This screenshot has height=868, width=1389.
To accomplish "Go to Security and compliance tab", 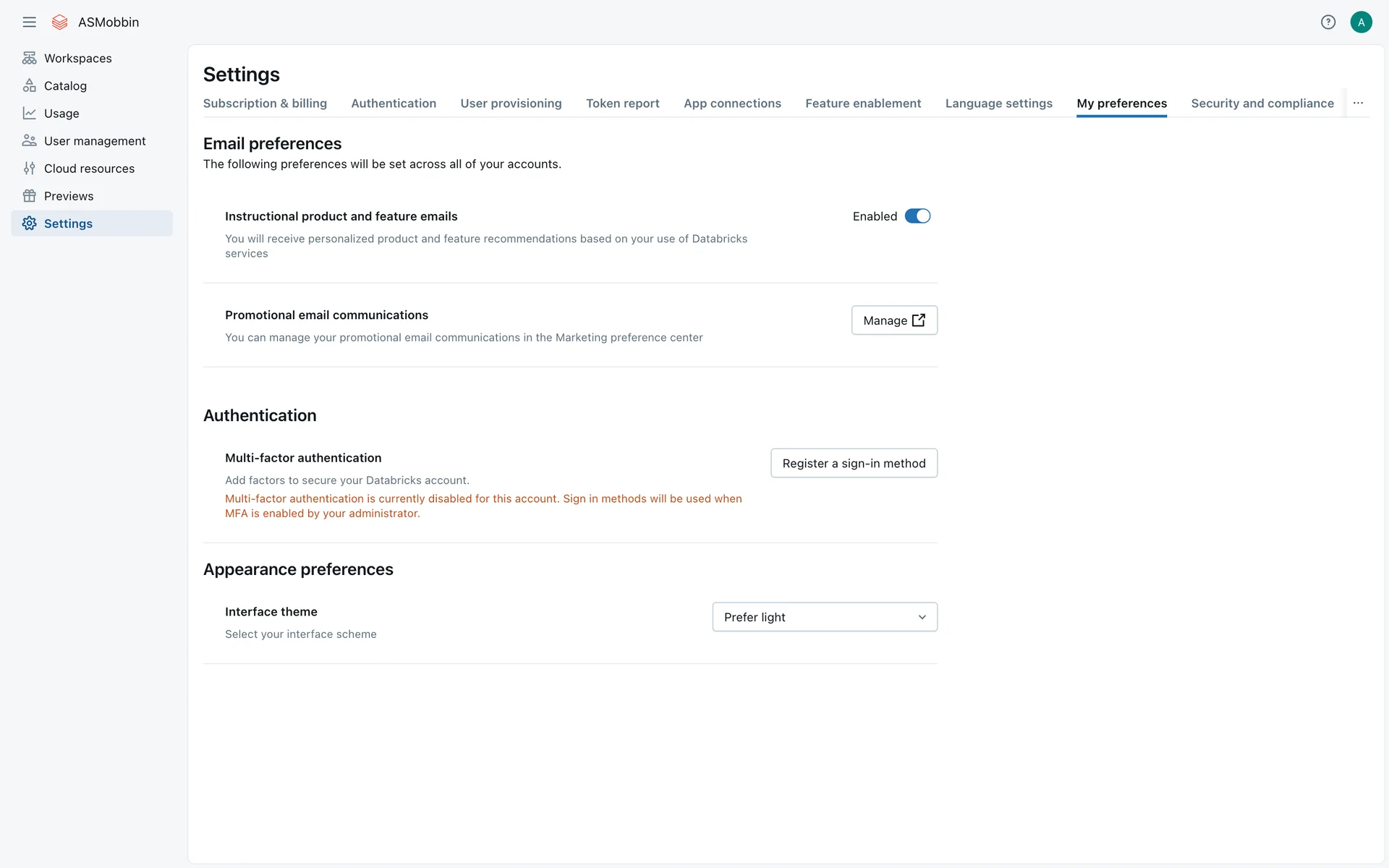I will pos(1262,103).
